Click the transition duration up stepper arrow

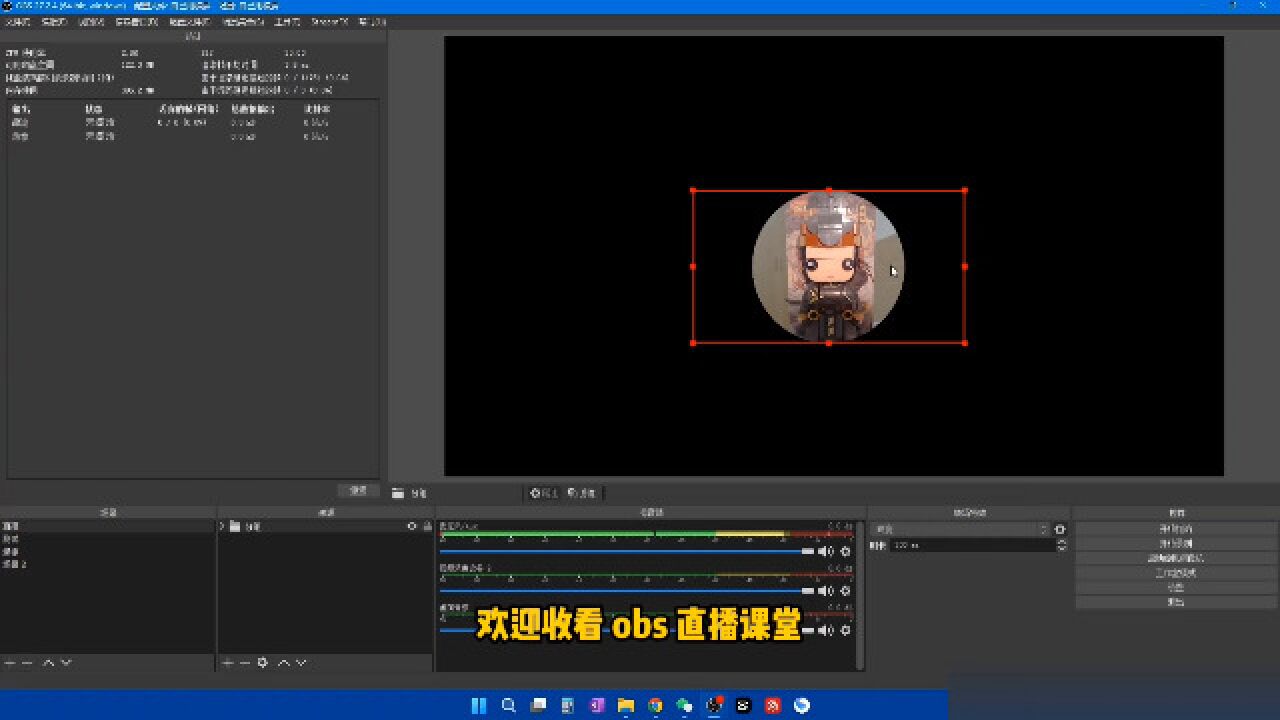pos(1062,543)
